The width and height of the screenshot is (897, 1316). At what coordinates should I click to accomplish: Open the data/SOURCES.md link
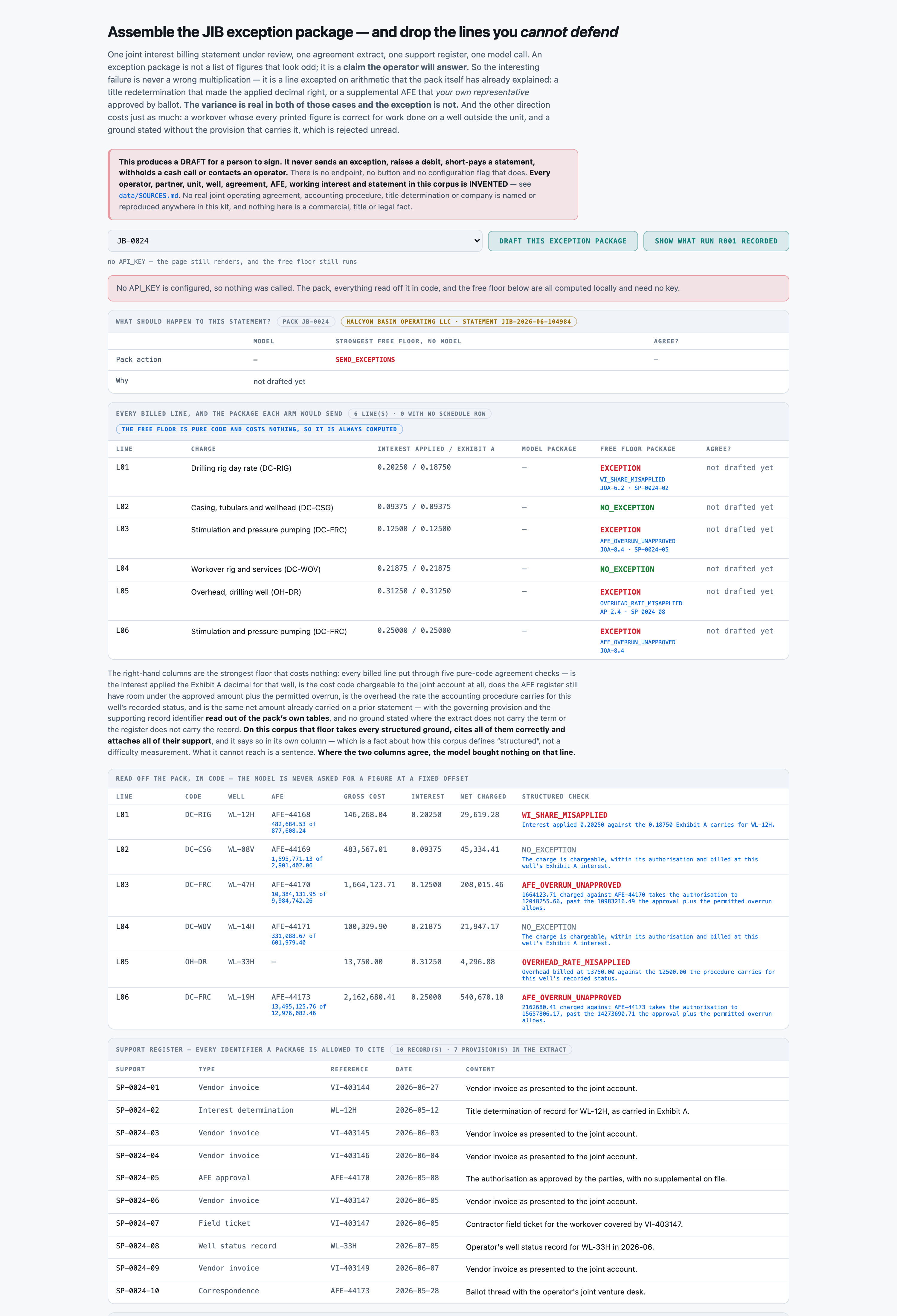149,195
